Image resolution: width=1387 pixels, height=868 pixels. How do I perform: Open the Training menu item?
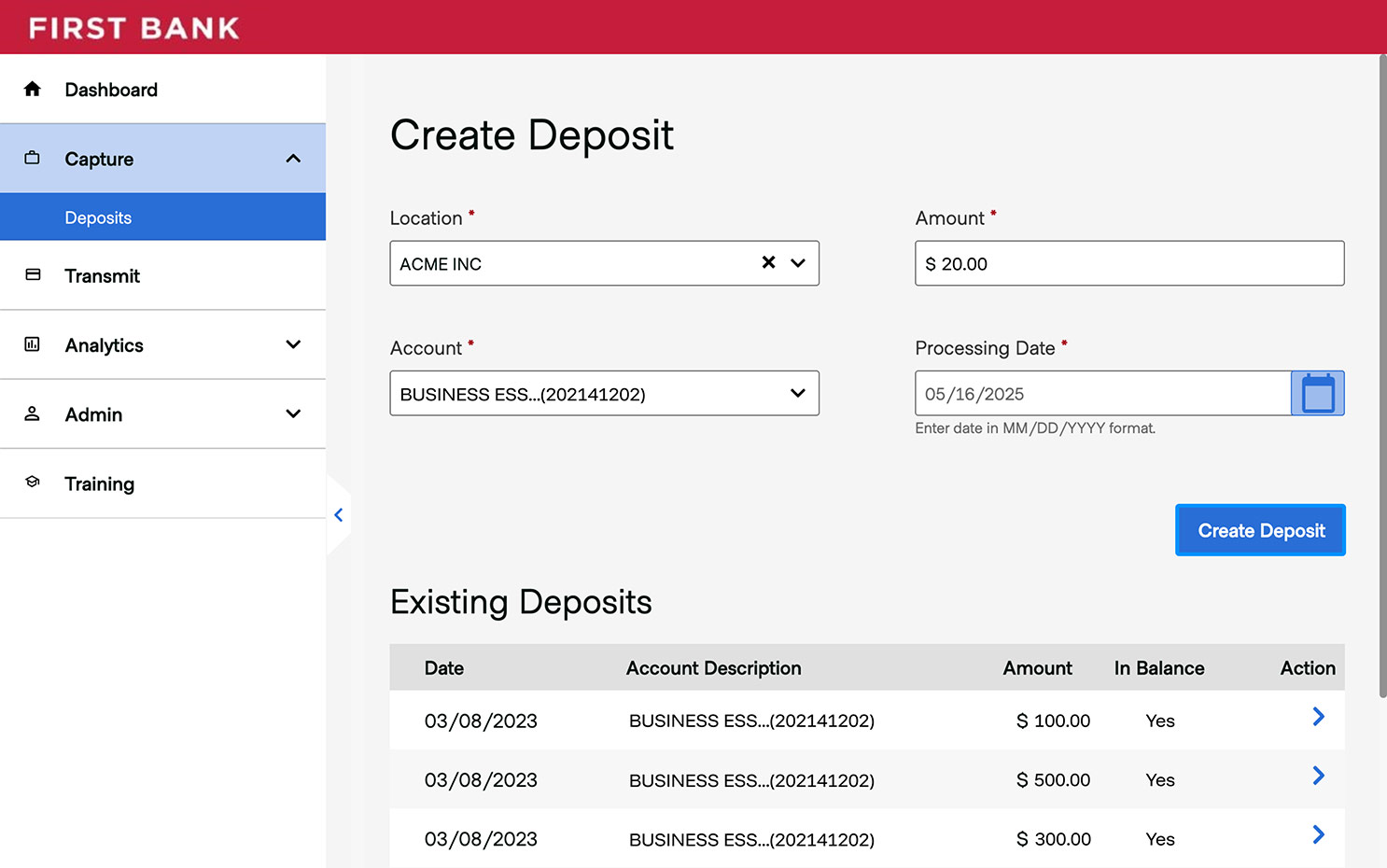[x=162, y=483]
